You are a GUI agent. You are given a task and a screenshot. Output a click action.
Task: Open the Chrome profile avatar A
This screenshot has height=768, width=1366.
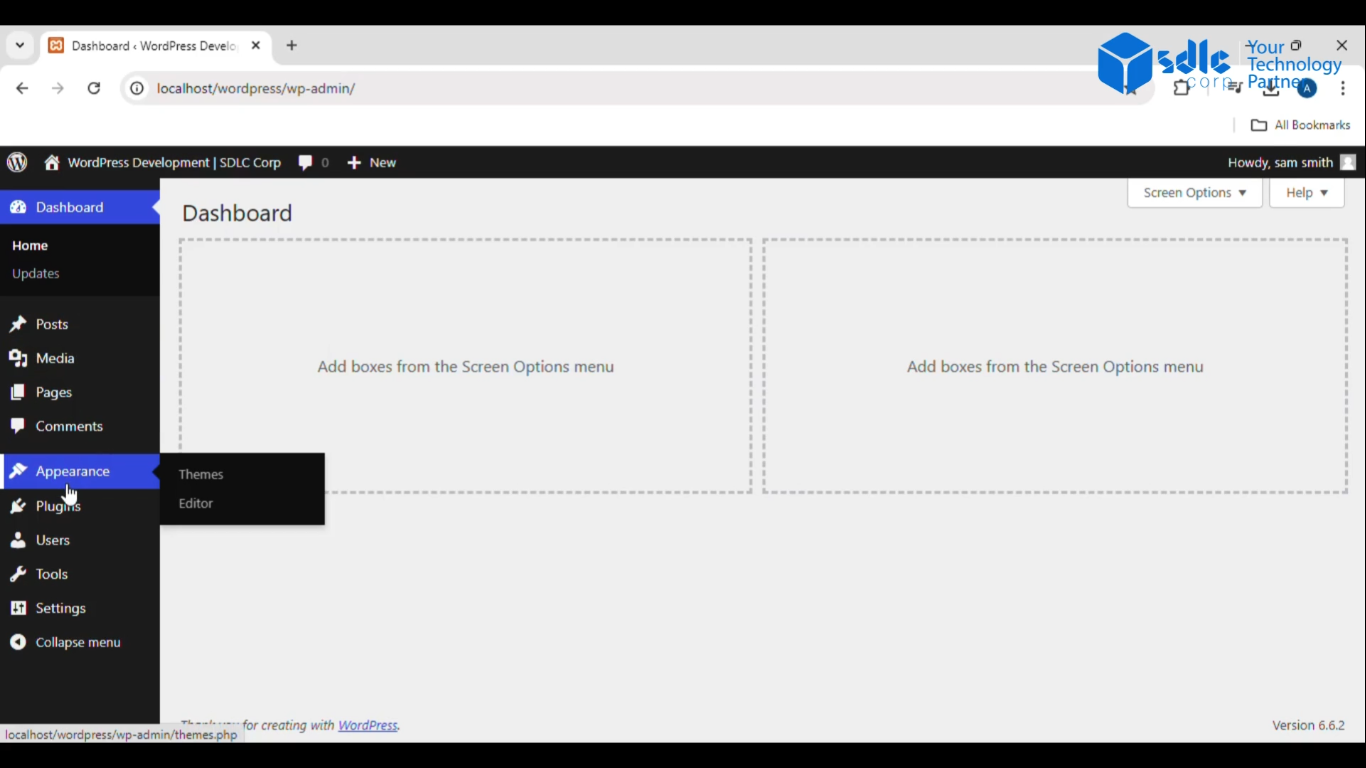pyautogui.click(x=1307, y=88)
